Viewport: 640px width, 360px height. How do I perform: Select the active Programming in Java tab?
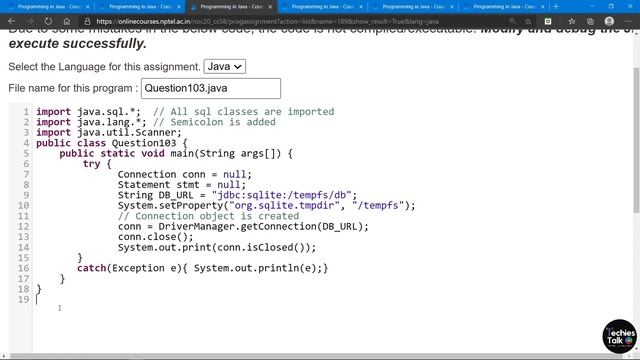click(x=231, y=7)
